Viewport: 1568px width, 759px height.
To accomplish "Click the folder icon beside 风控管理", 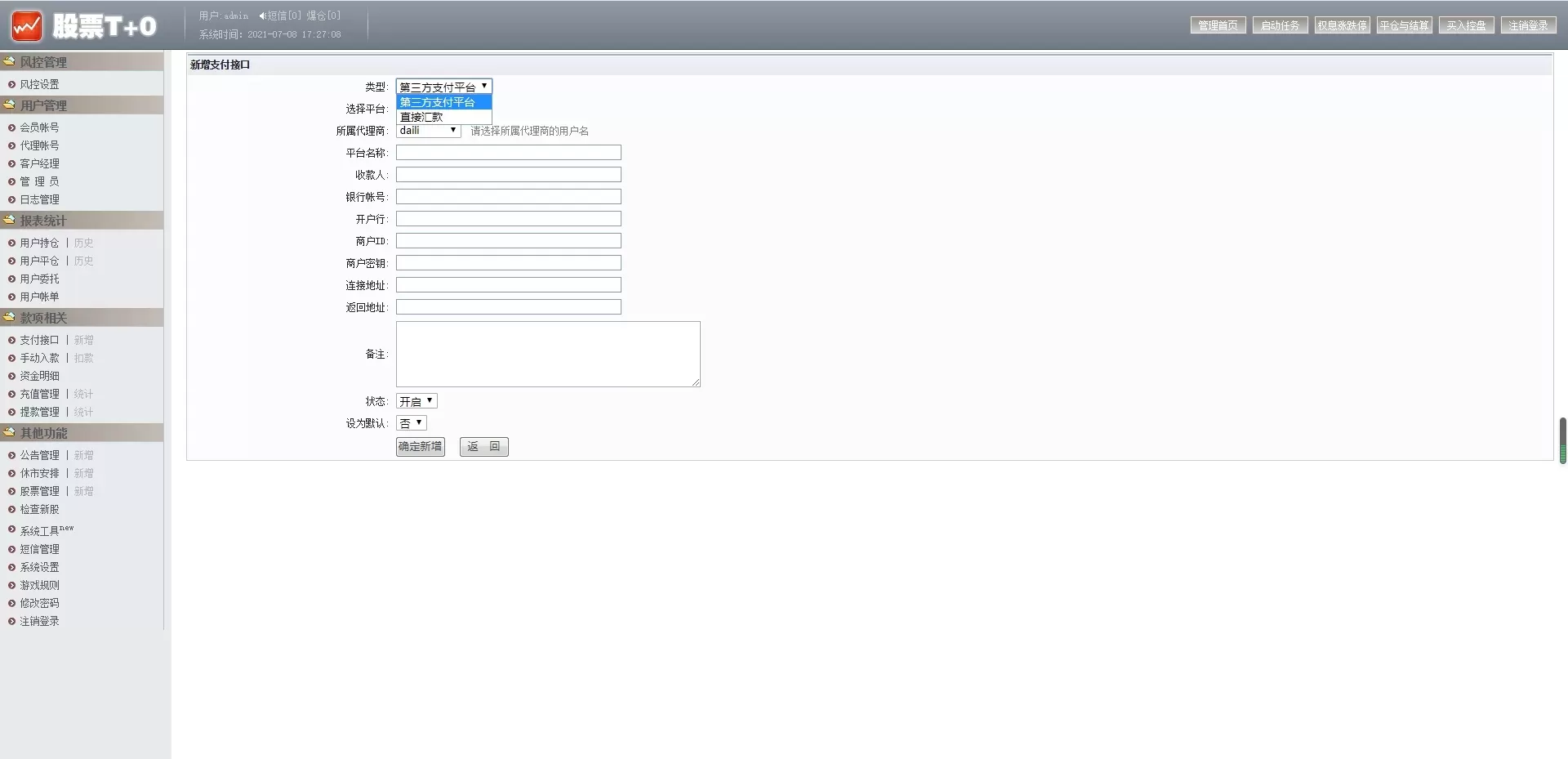I will click(9, 61).
